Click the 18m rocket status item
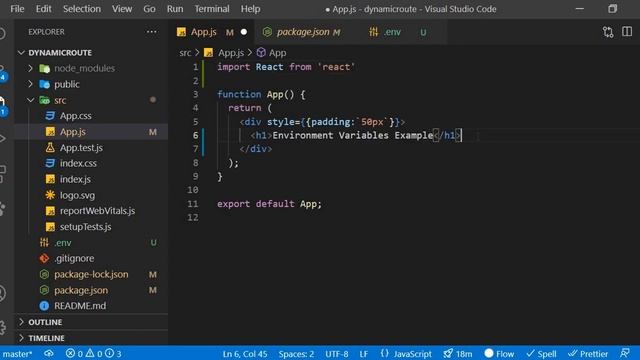This screenshot has height=360, width=640. pyautogui.click(x=458, y=353)
